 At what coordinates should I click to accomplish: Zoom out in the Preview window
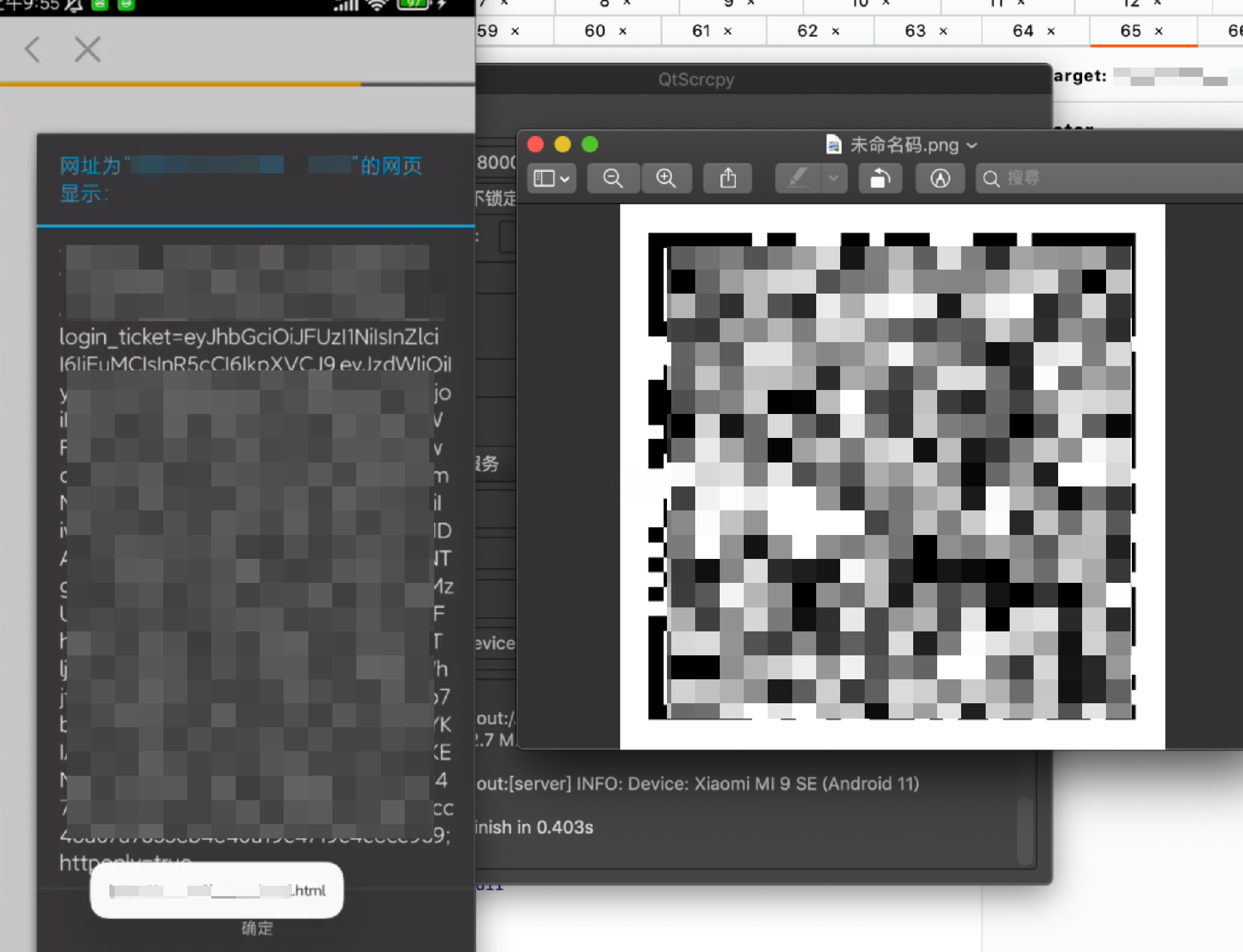613,178
